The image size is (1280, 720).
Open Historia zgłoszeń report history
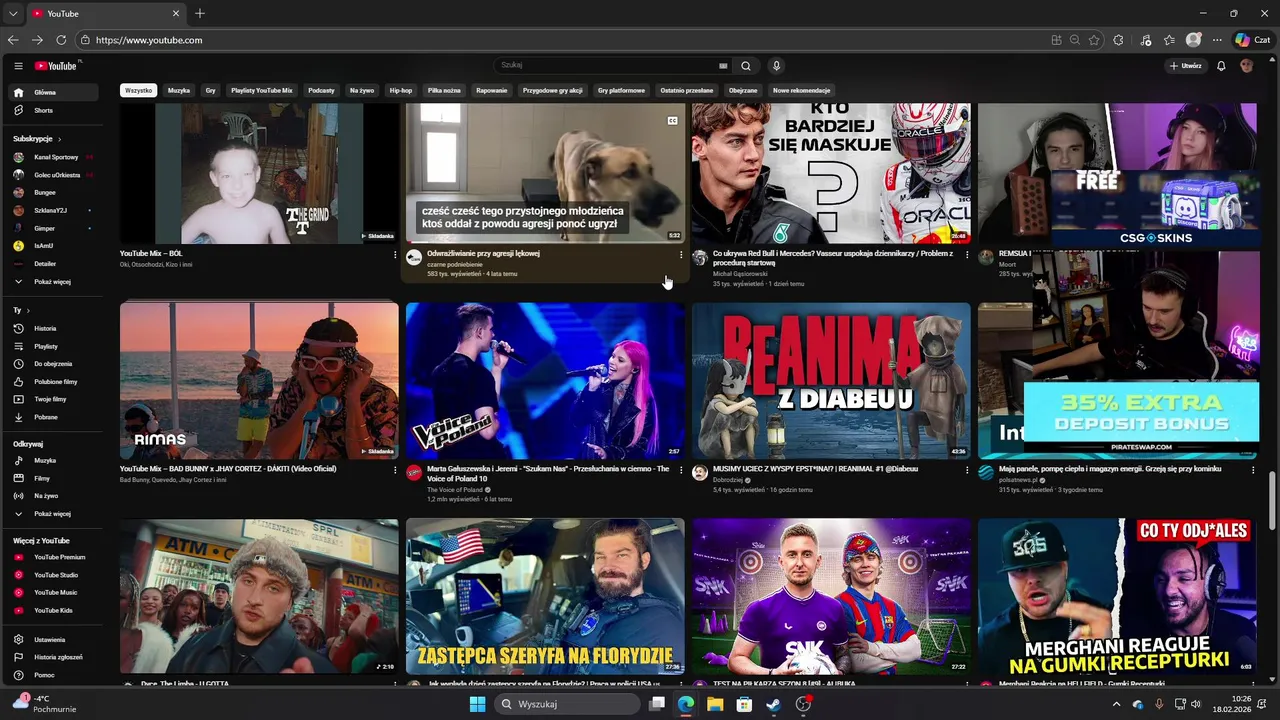coord(55,657)
